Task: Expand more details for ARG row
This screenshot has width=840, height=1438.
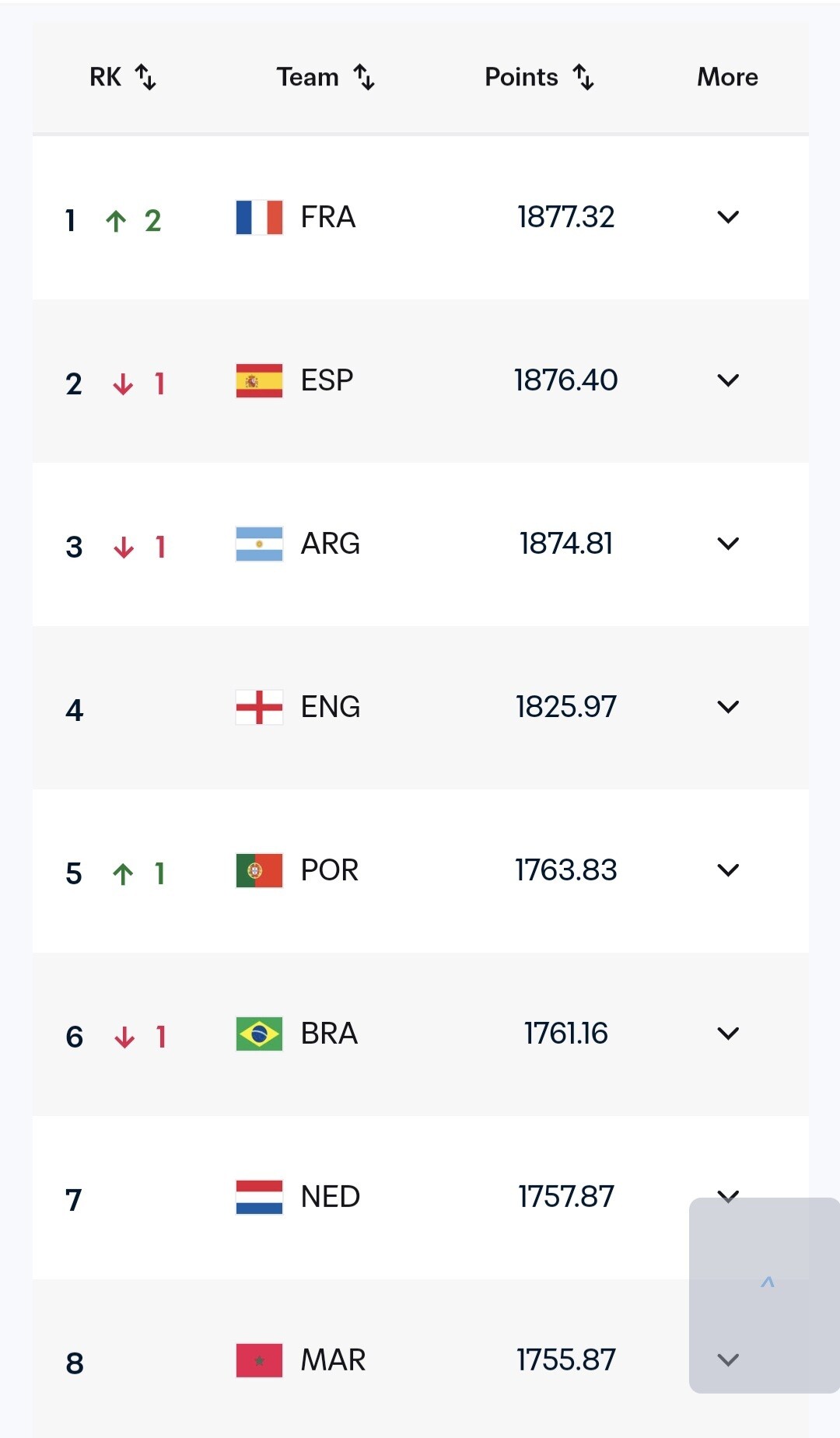Action: pos(728,544)
